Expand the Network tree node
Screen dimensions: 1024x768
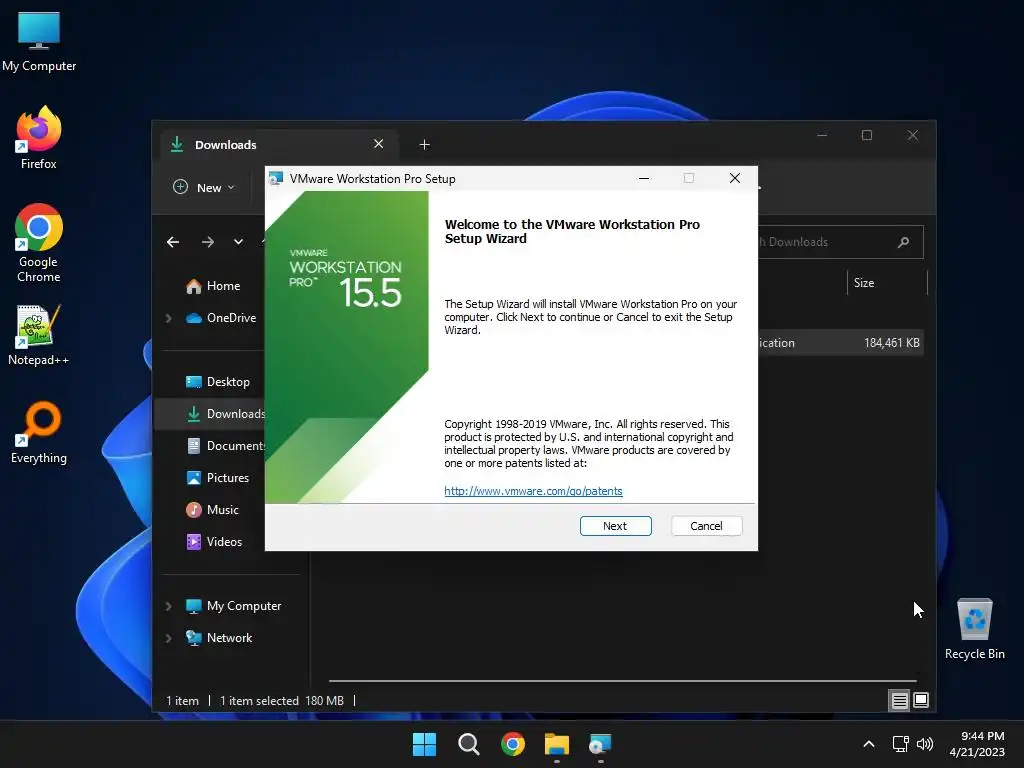tap(168, 638)
